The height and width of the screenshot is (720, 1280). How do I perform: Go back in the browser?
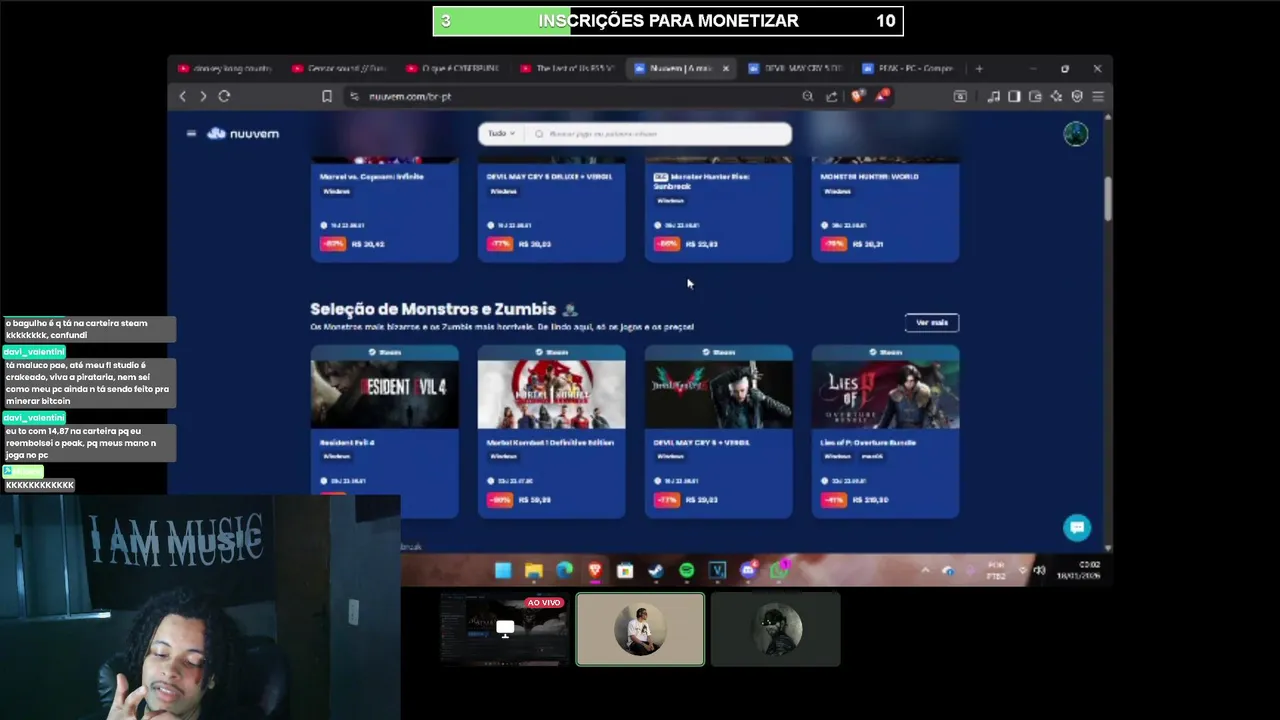pyautogui.click(x=182, y=96)
